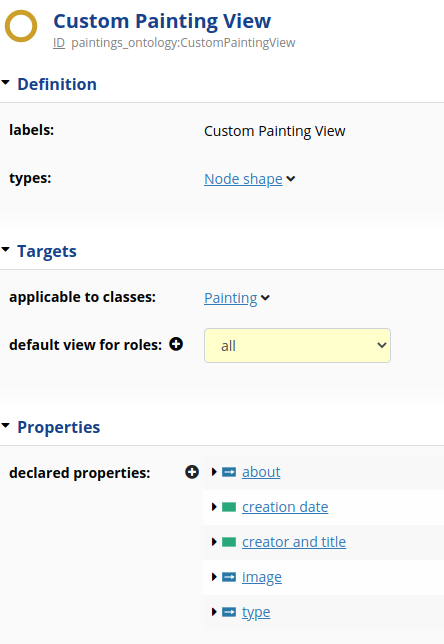Image resolution: width=444 pixels, height=644 pixels.
Task: Expand the image property triangle
Action: click(214, 577)
